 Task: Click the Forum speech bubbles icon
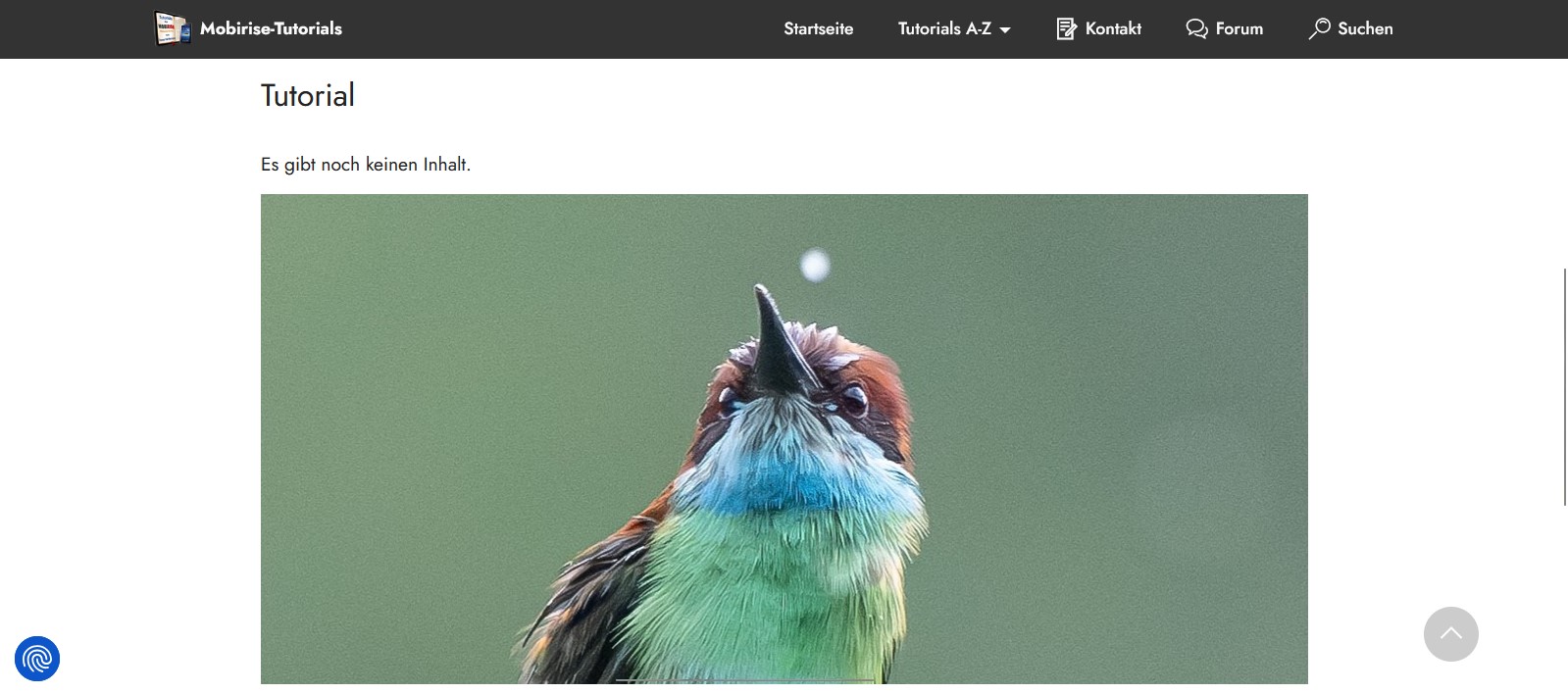point(1196,28)
